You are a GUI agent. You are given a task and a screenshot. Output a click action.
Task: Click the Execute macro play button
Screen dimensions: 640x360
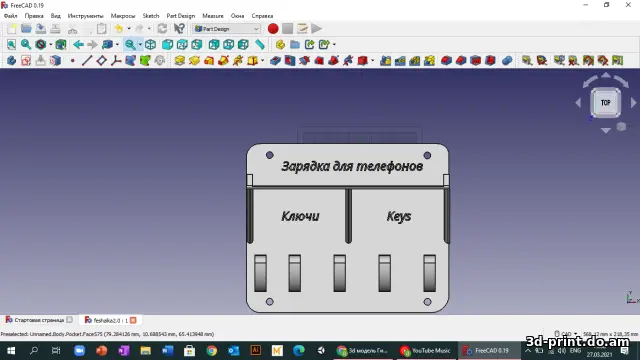(317, 29)
